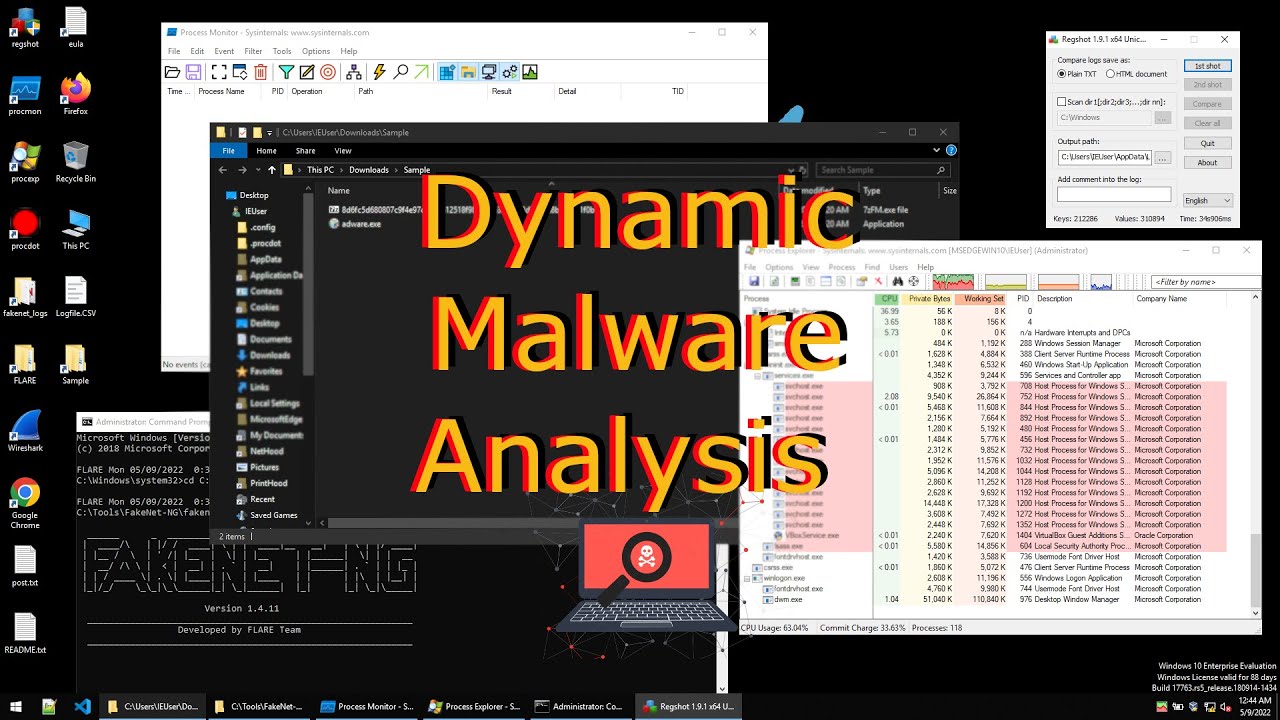Open procdot desktop icon
This screenshot has width=1280, height=720.
pyautogui.click(x=25, y=229)
